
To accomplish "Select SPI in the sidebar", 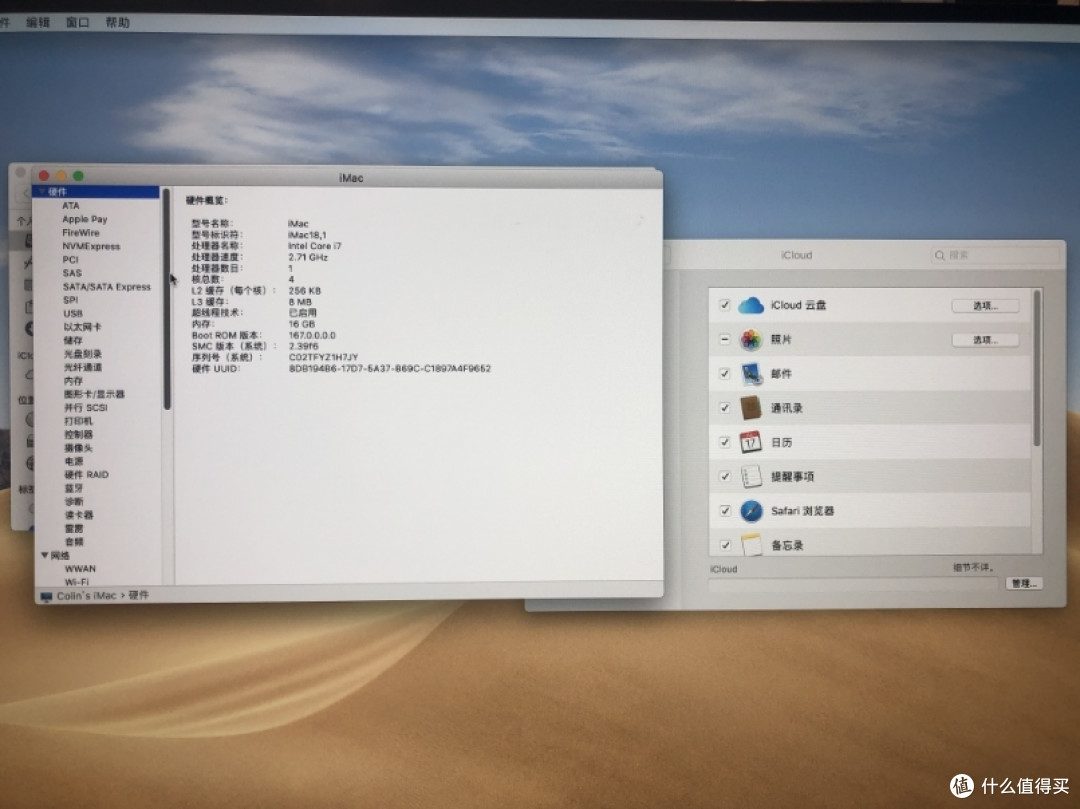I will [x=70, y=300].
